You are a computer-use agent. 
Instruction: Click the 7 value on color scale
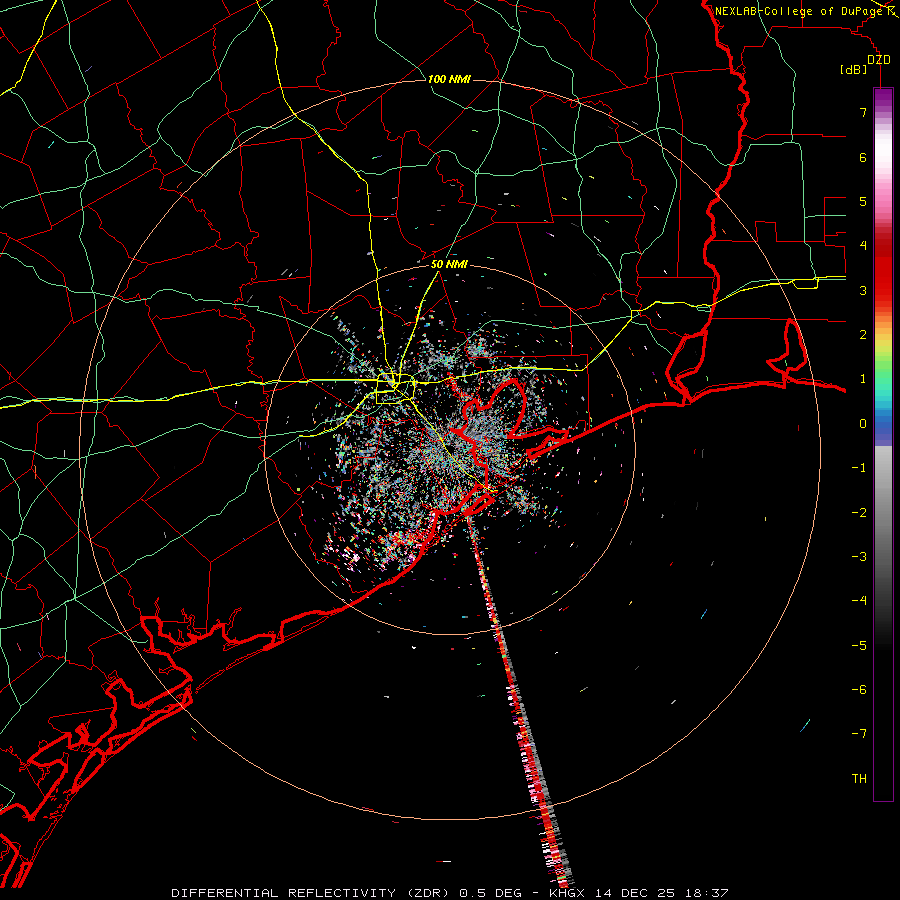click(863, 112)
